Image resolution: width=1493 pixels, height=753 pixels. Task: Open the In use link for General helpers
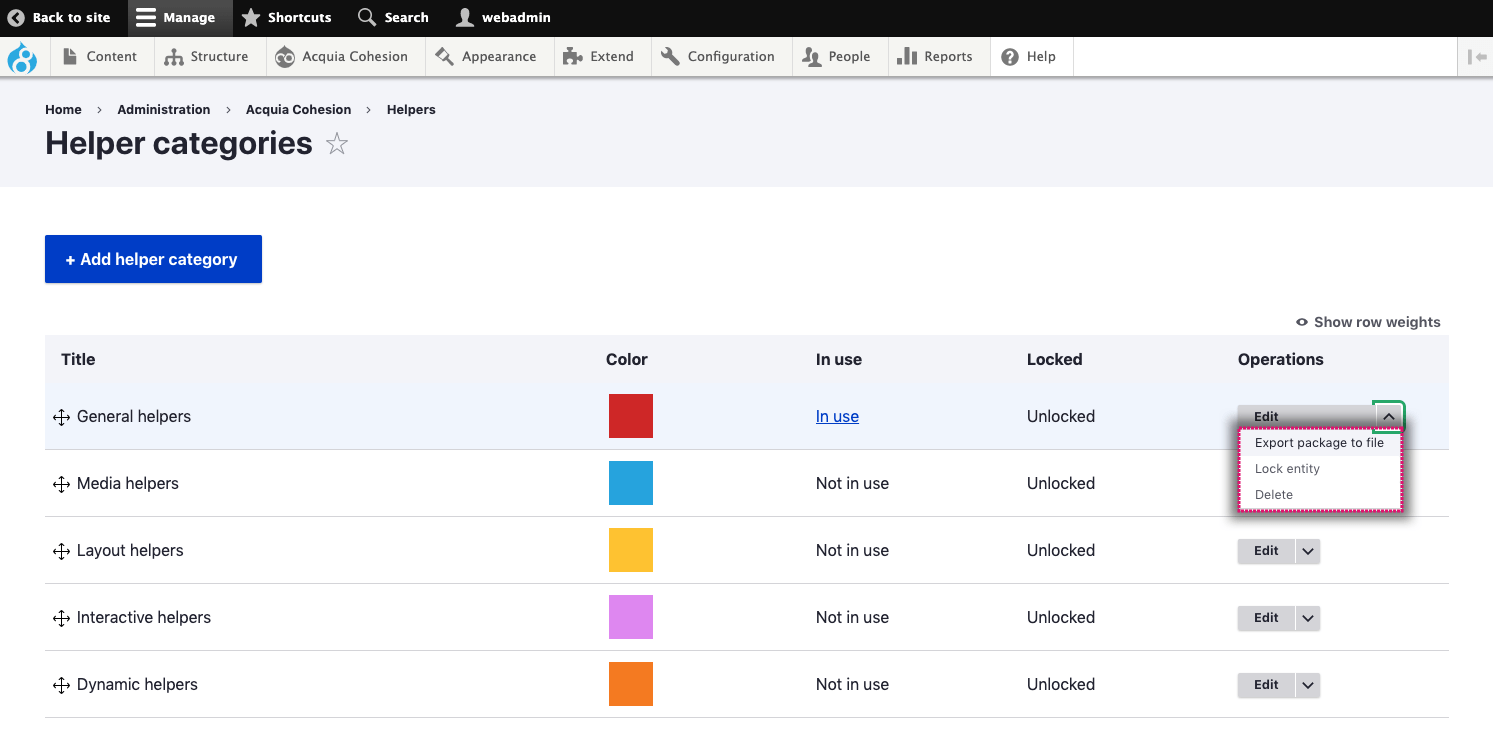[x=837, y=417]
